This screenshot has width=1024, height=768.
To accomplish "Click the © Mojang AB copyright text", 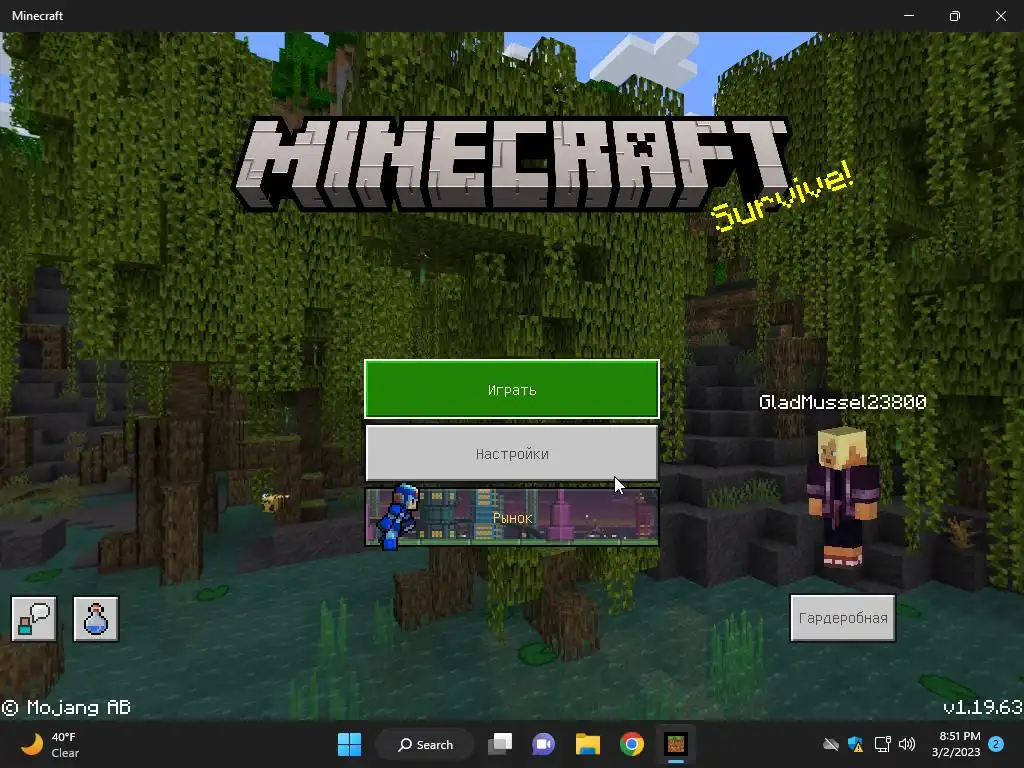I will click(x=66, y=707).
